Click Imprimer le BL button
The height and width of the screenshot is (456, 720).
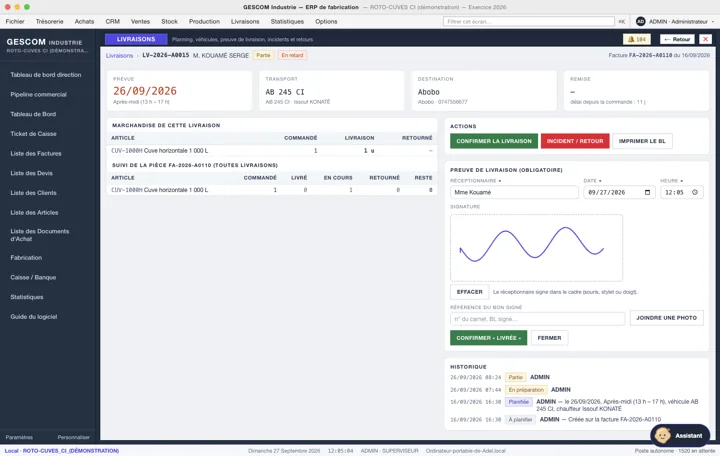click(642, 141)
